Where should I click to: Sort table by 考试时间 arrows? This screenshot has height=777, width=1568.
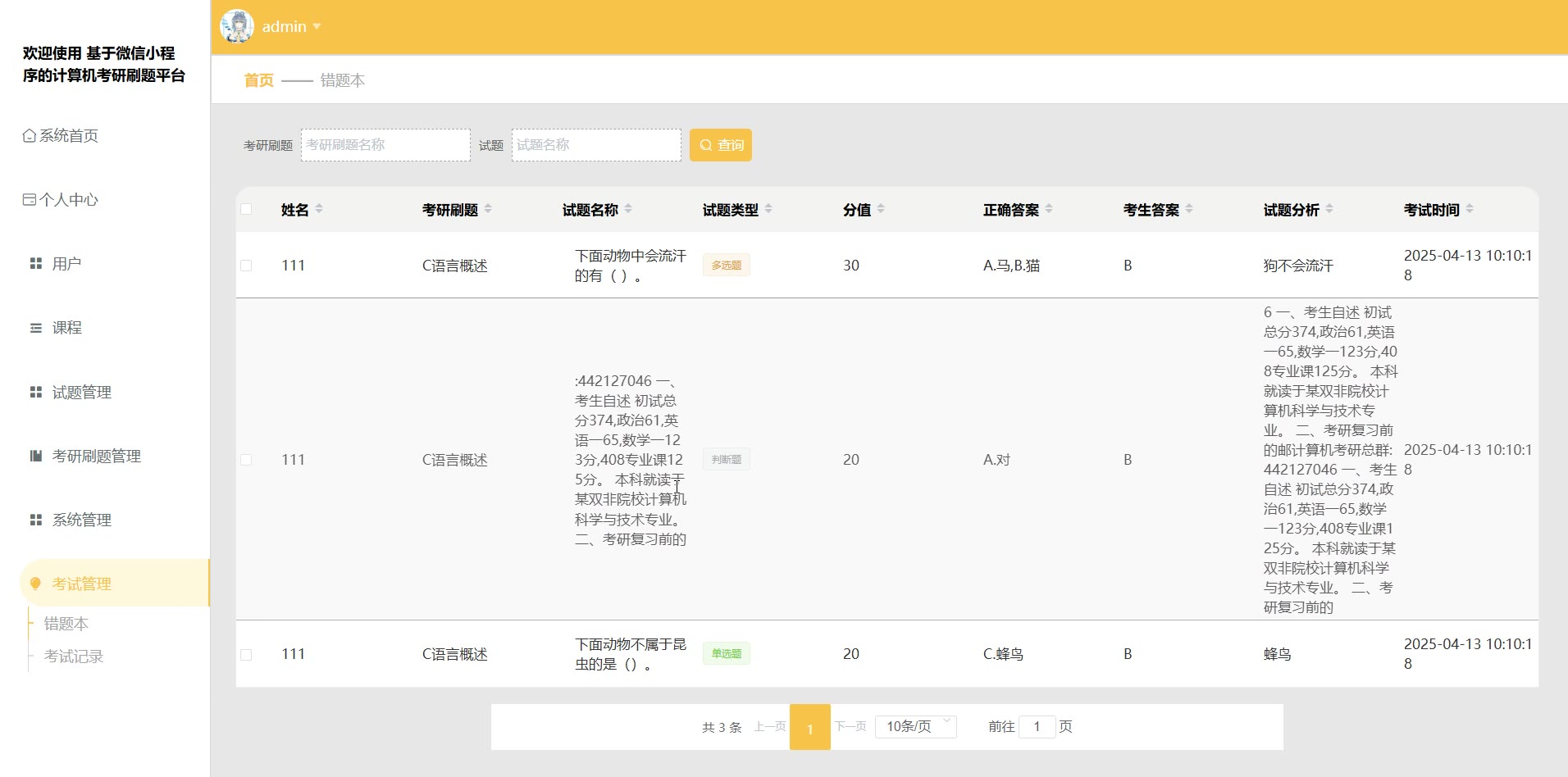pyautogui.click(x=1470, y=209)
